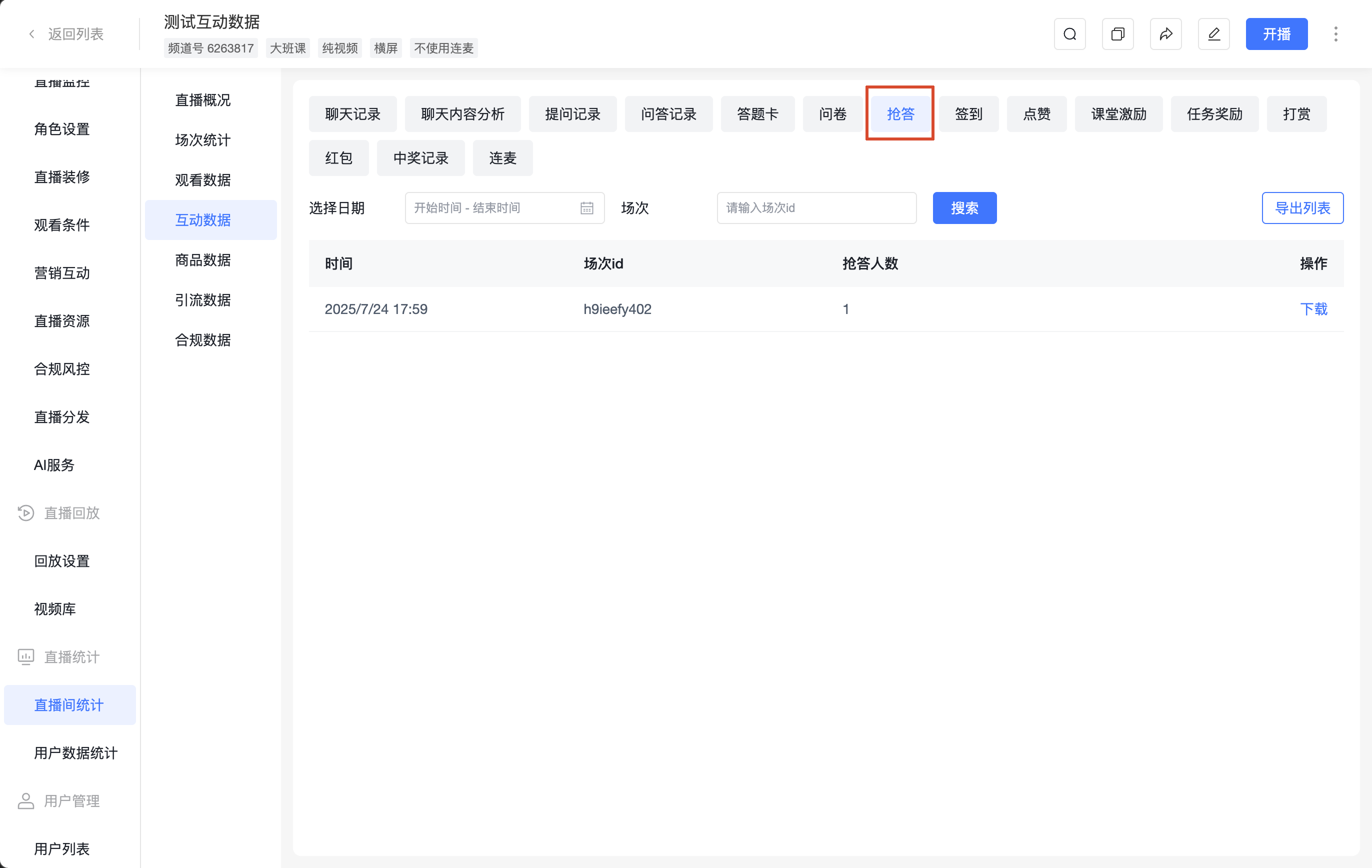
Task: Open the 答题卡 tab
Action: point(757,114)
